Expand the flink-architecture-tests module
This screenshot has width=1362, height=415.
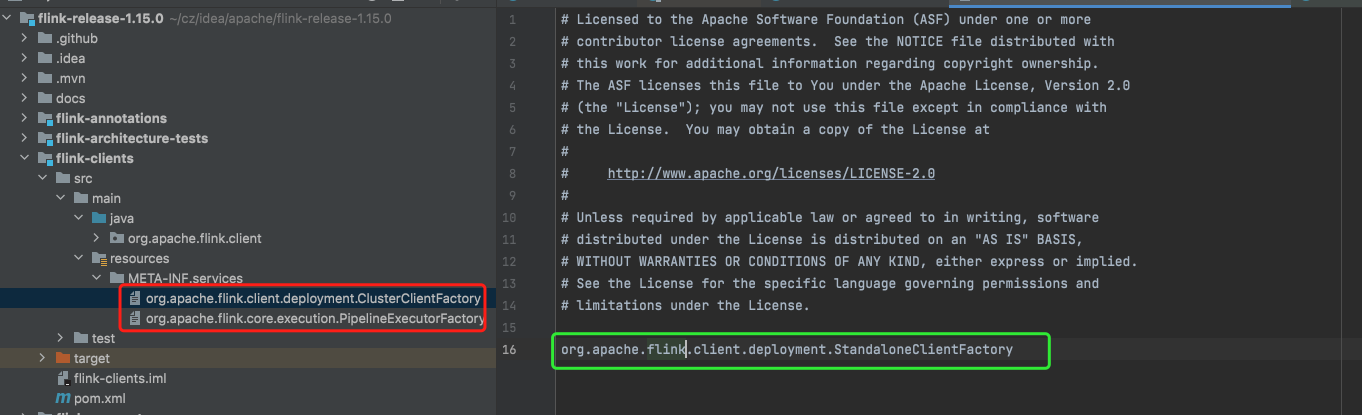26,138
